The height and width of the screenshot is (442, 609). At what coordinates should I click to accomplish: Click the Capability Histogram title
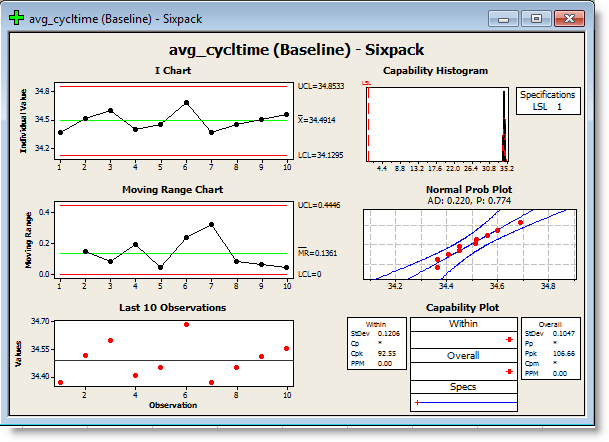[x=435, y=71]
